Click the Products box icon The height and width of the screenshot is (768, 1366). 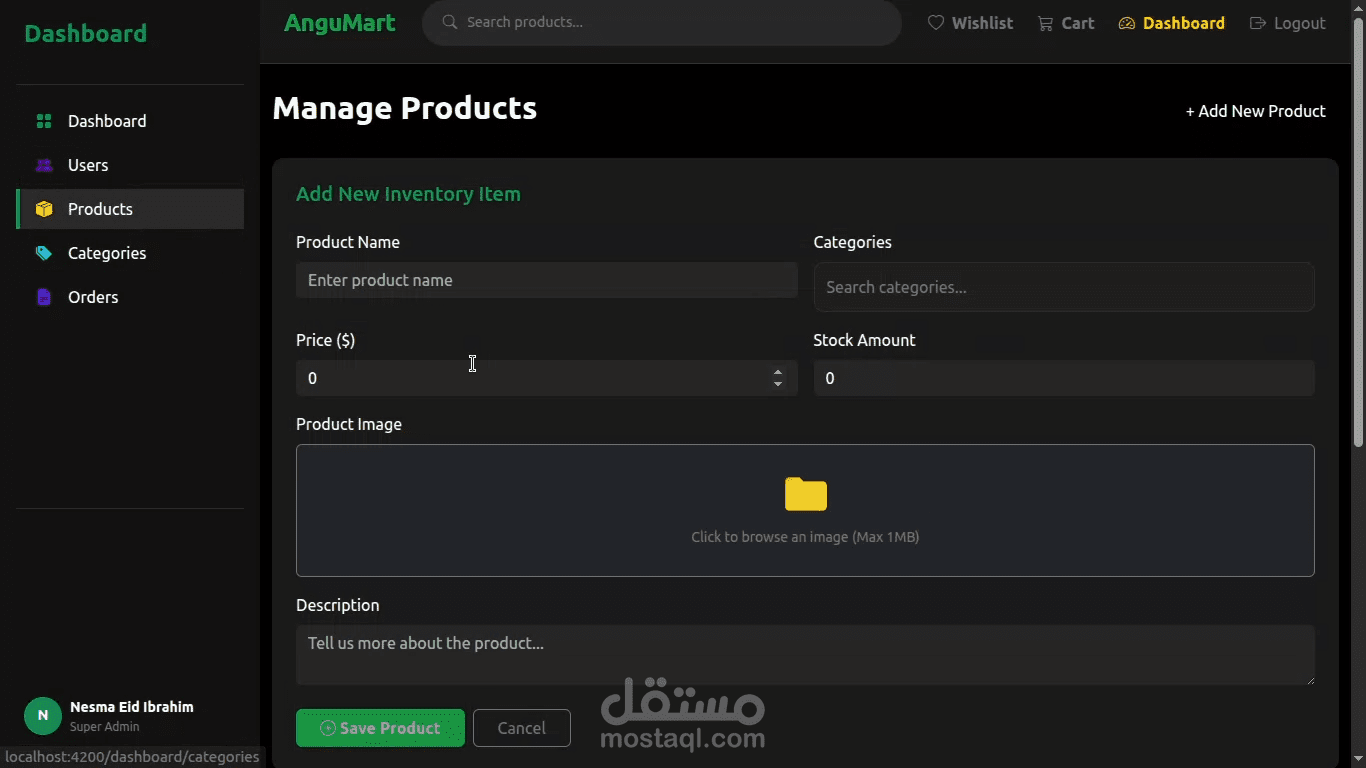[44, 209]
